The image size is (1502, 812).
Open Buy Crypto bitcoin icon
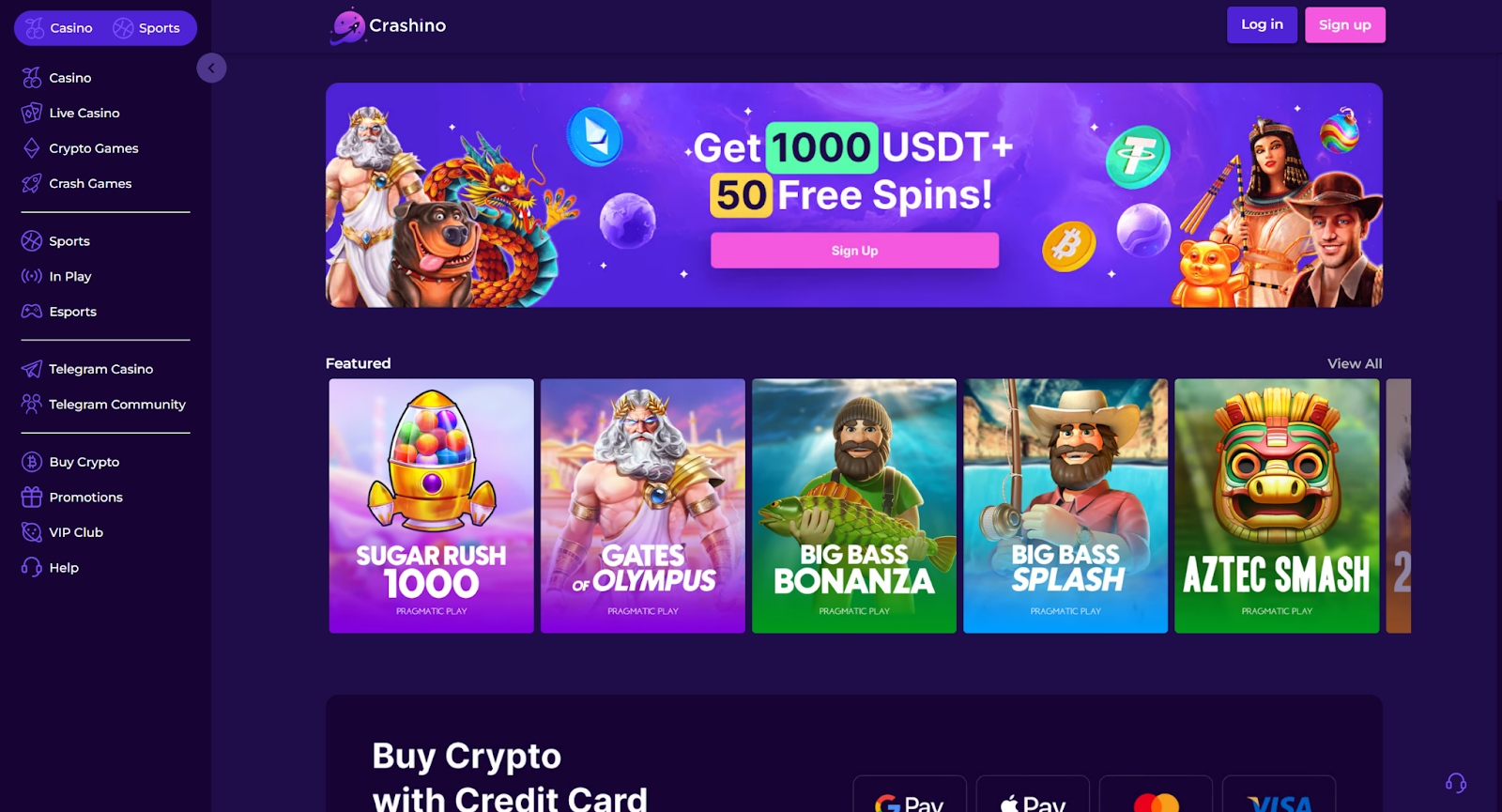(x=32, y=462)
